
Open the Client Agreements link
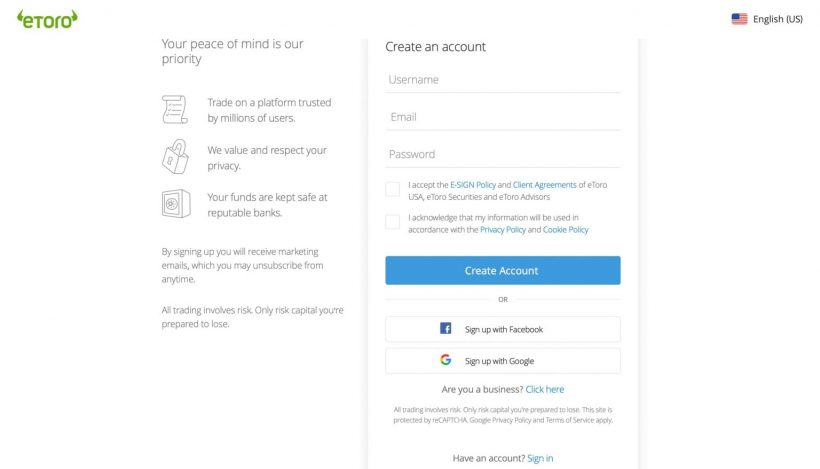544,185
